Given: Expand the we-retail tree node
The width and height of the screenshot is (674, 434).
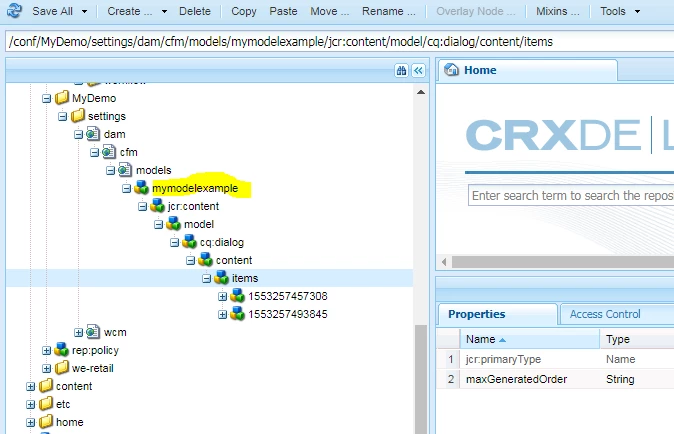Looking at the screenshot, I should click(x=46, y=369).
